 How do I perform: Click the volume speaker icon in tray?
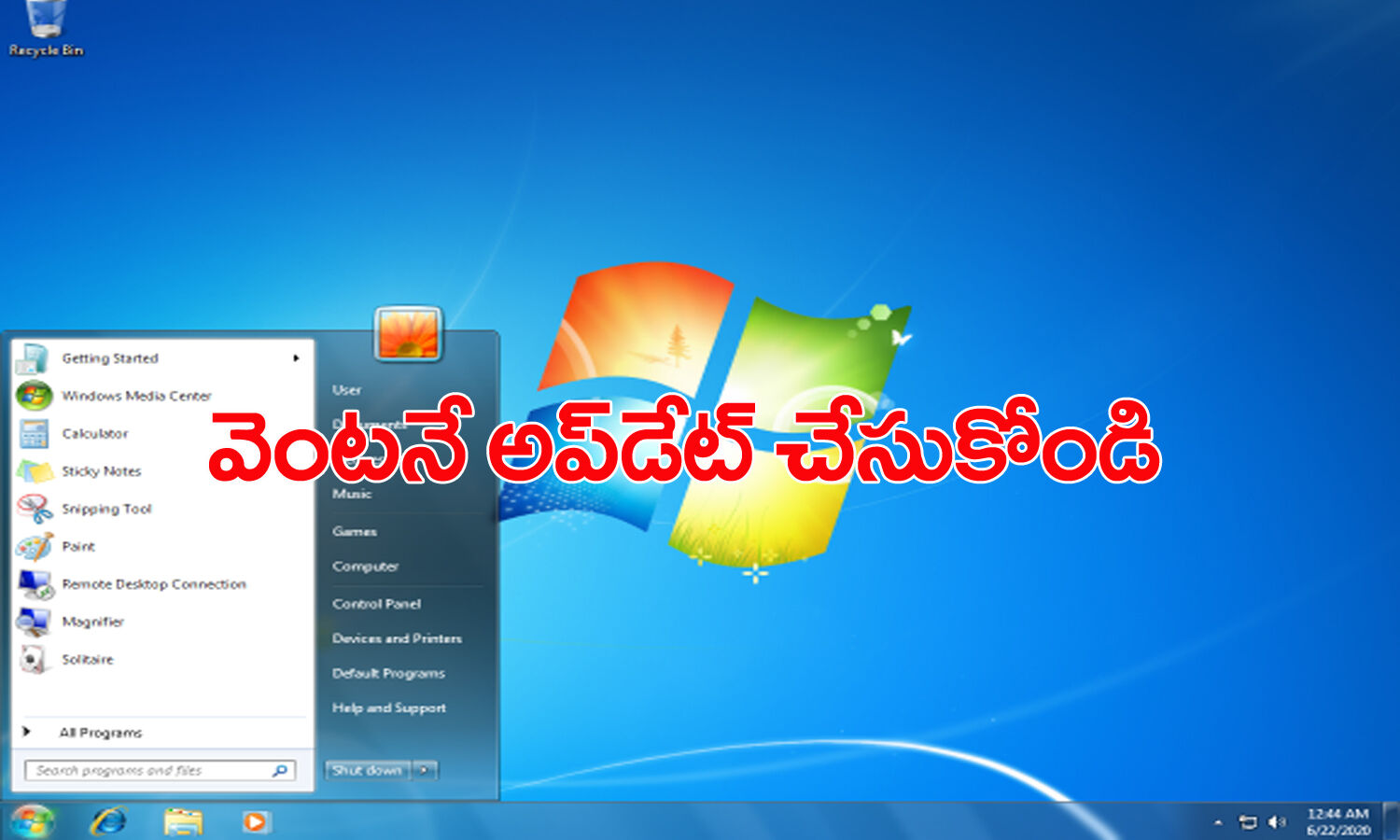click(x=1277, y=822)
